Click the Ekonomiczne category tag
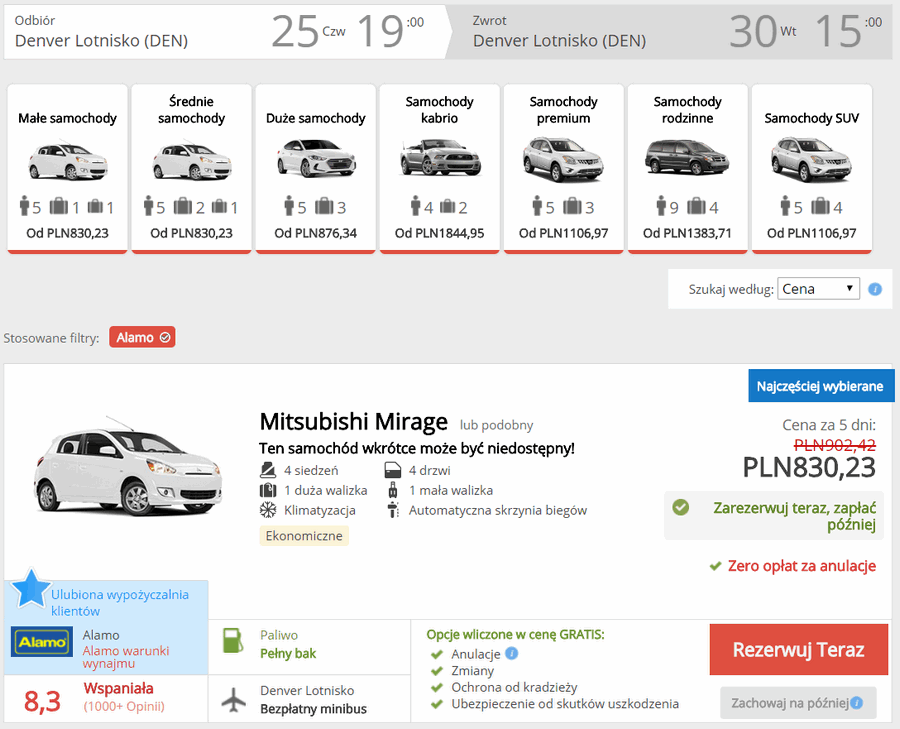 [x=304, y=536]
